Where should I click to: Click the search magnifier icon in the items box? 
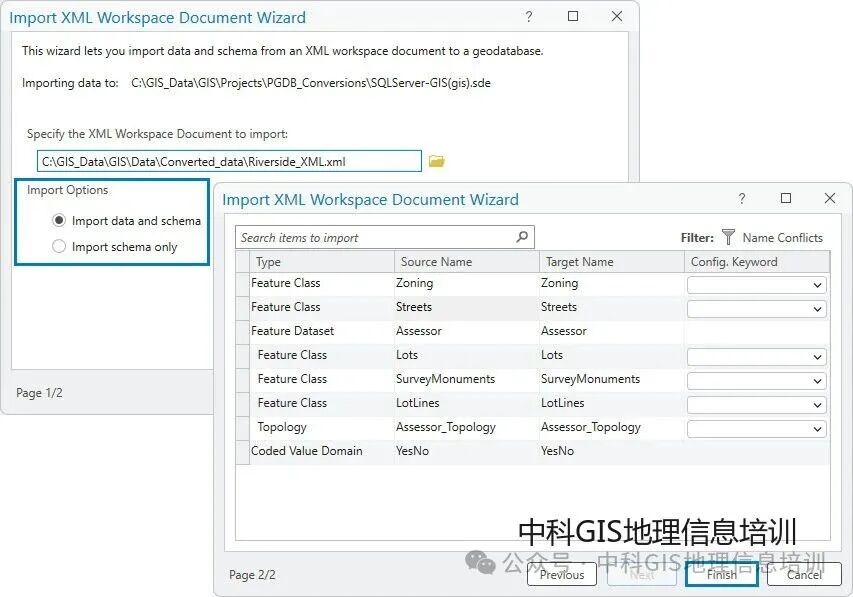[522, 237]
